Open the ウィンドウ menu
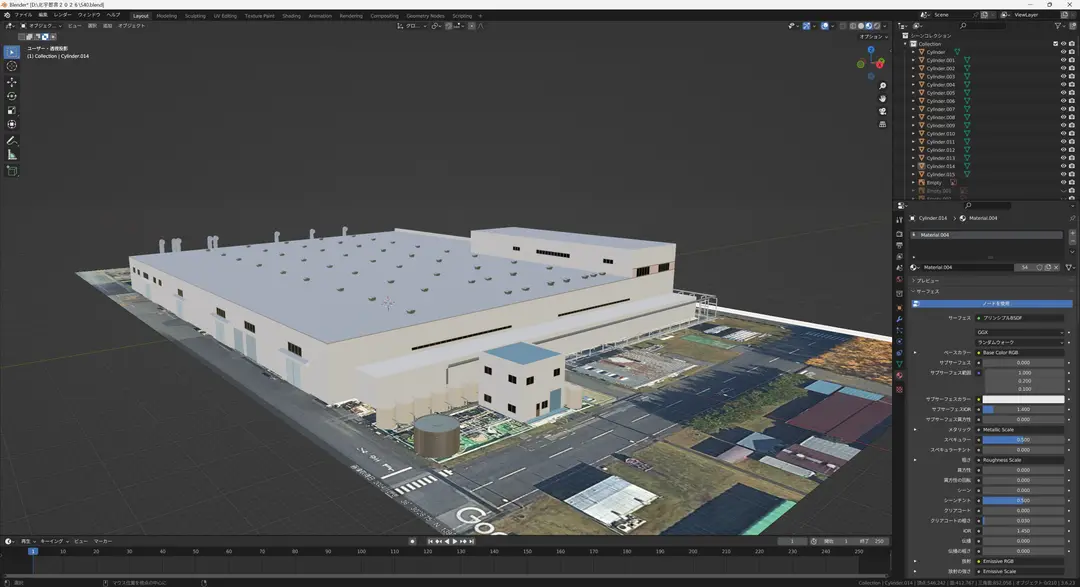This screenshot has width=1080, height=587. coord(88,15)
